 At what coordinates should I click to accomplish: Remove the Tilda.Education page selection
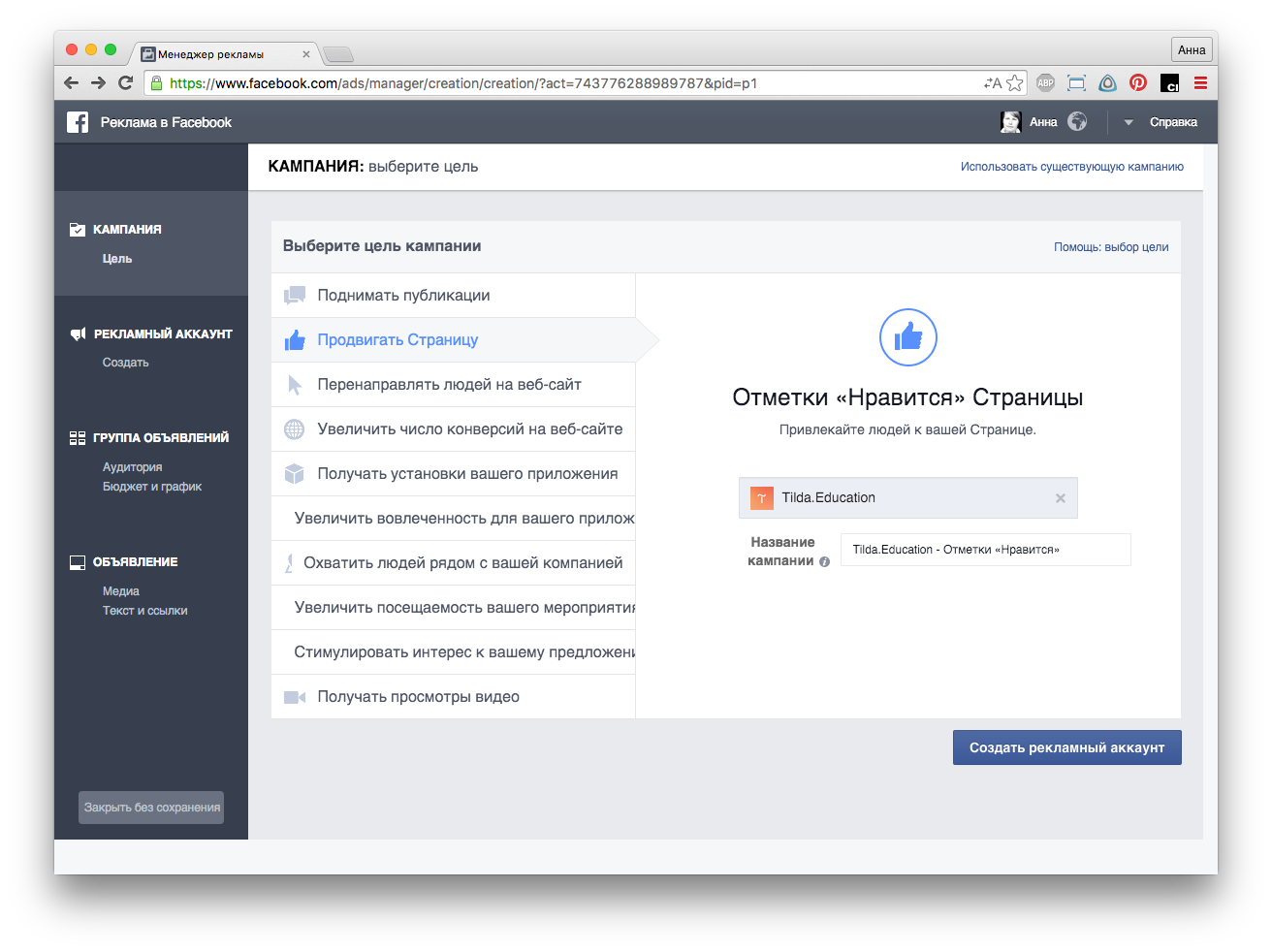[1061, 498]
